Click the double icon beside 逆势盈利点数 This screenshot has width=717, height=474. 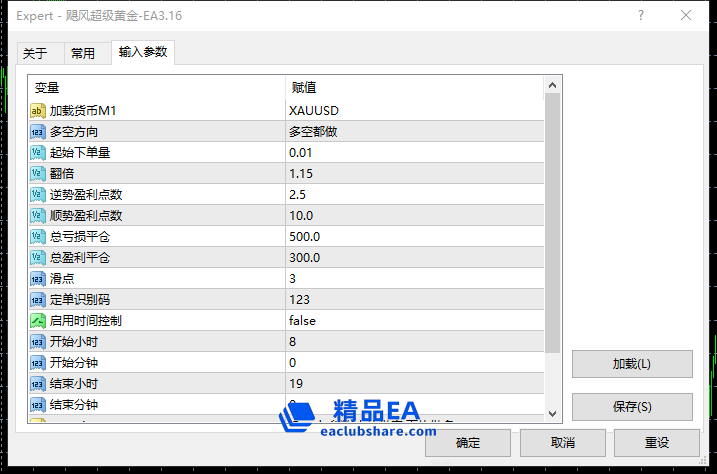click(37, 195)
